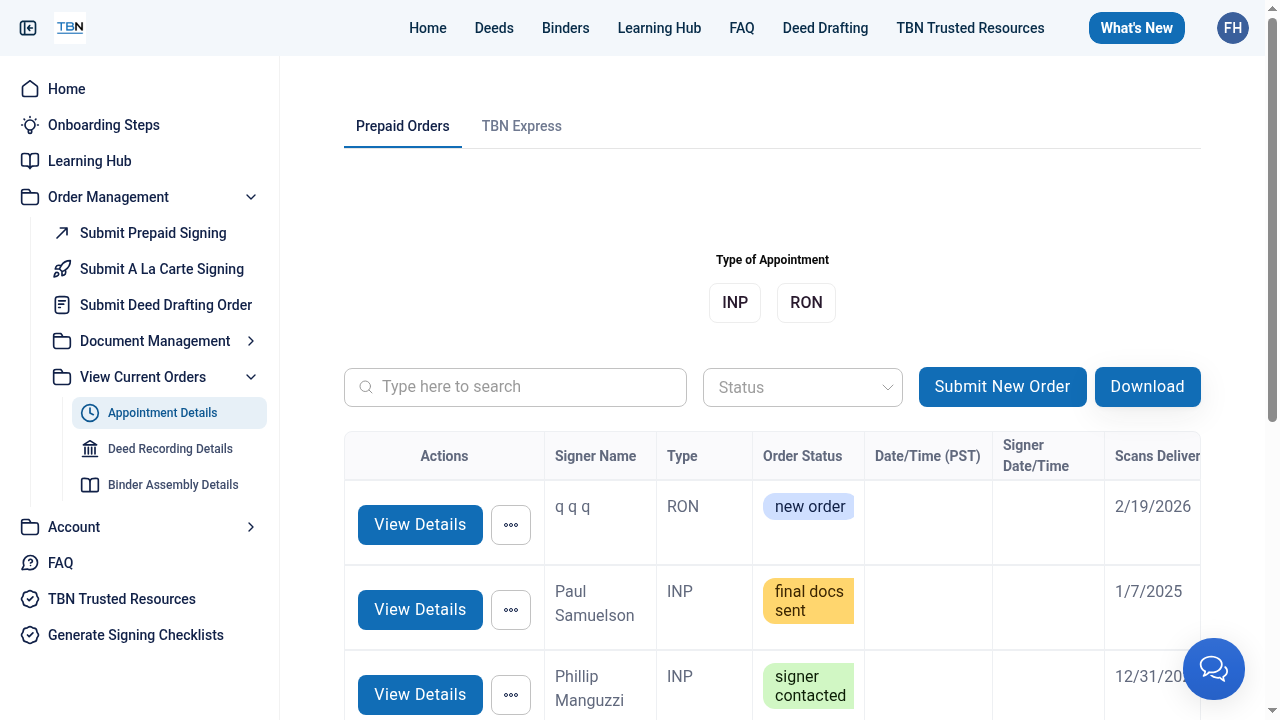Select INP appointment type

(x=734, y=302)
